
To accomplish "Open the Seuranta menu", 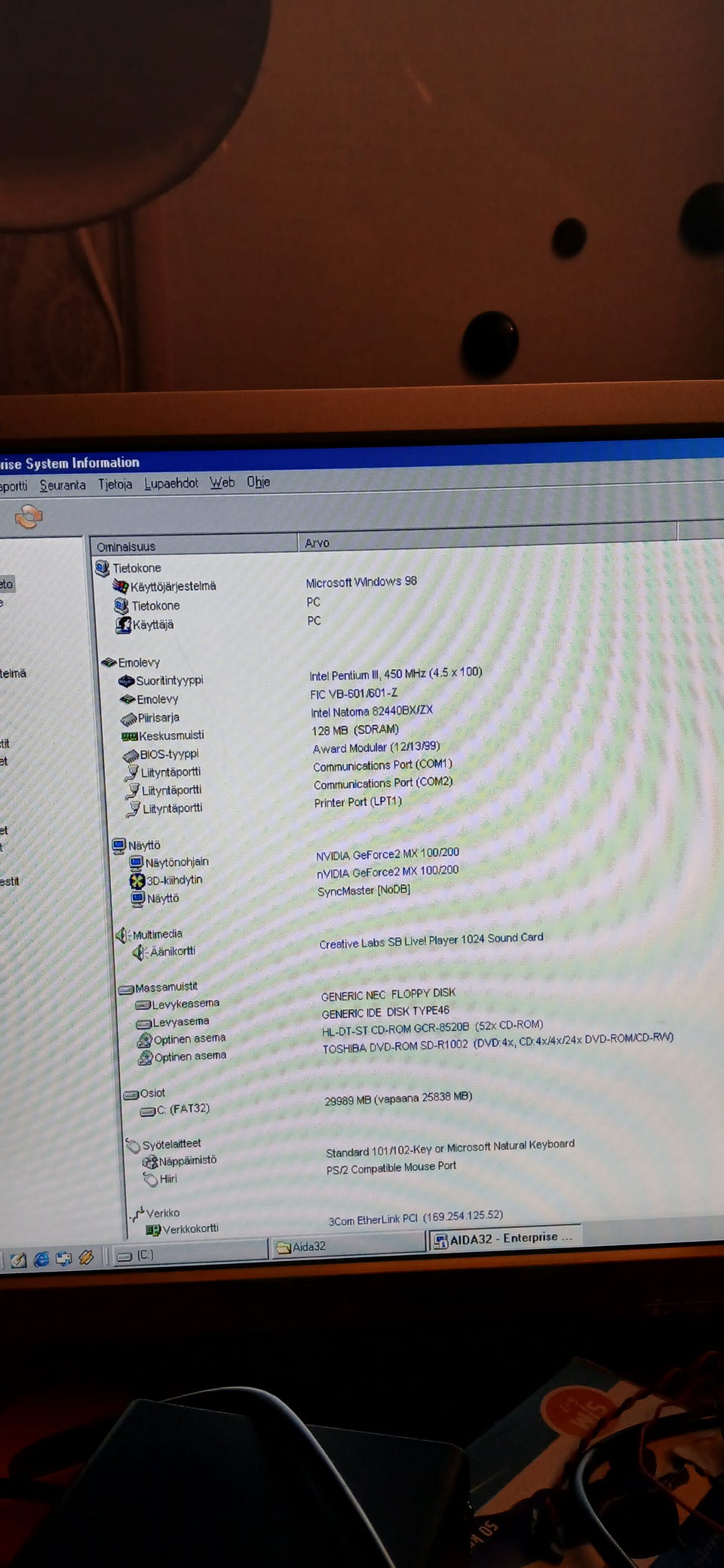I will (63, 485).
